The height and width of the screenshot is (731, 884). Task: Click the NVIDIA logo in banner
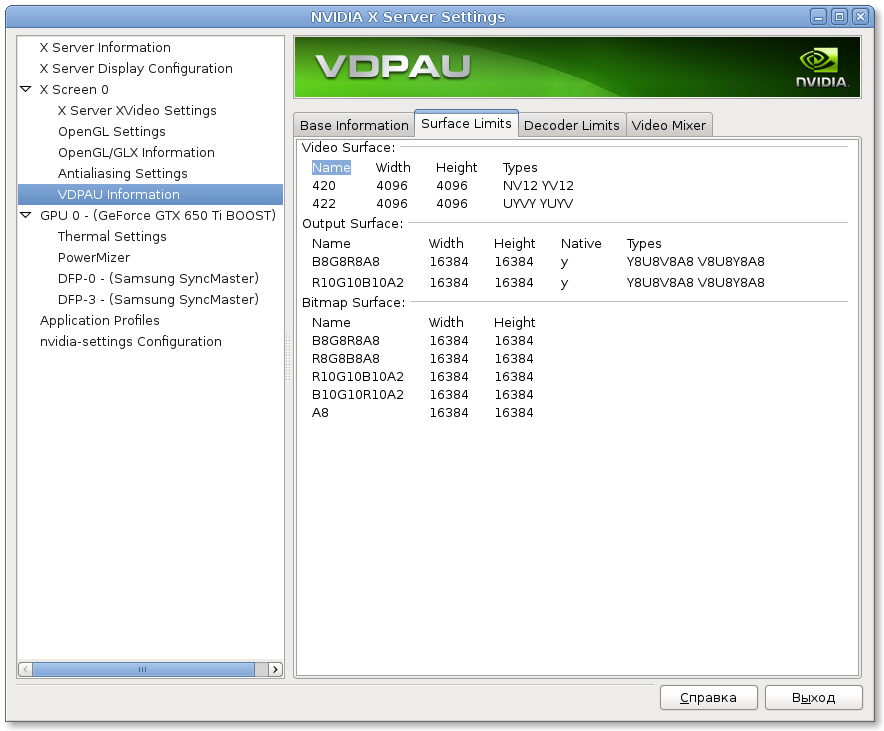coord(821,68)
